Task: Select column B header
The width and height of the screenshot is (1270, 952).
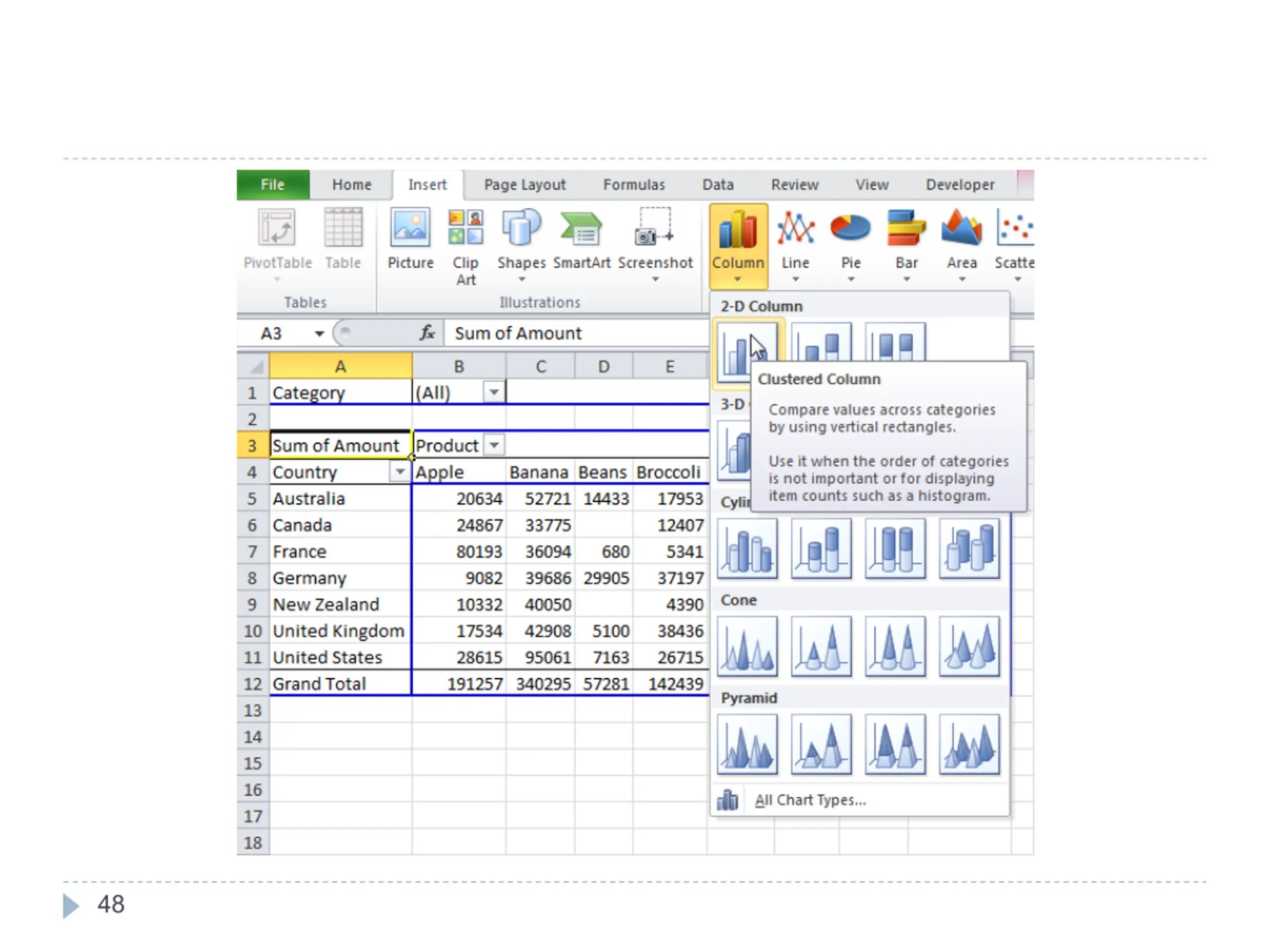Action: coord(459,366)
